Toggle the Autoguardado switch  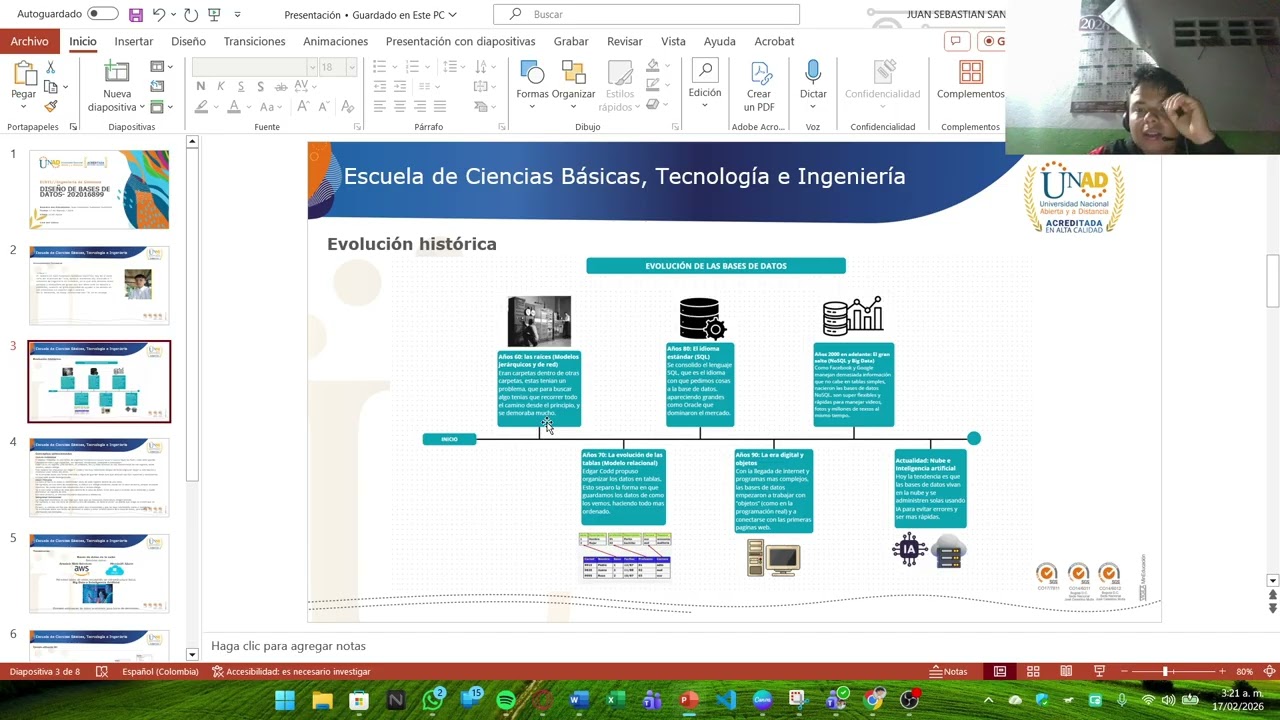pyautogui.click(x=103, y=14)
